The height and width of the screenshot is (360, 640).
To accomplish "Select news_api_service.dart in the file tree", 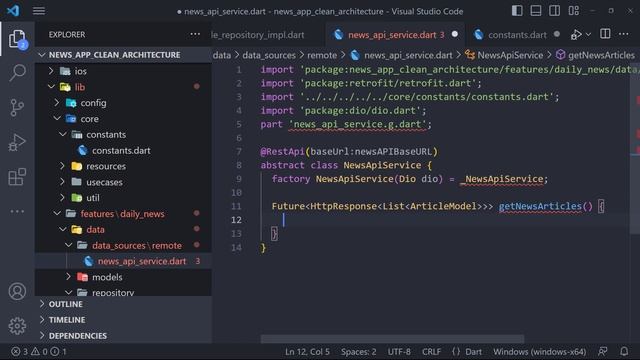I will (x=122, y=261).
